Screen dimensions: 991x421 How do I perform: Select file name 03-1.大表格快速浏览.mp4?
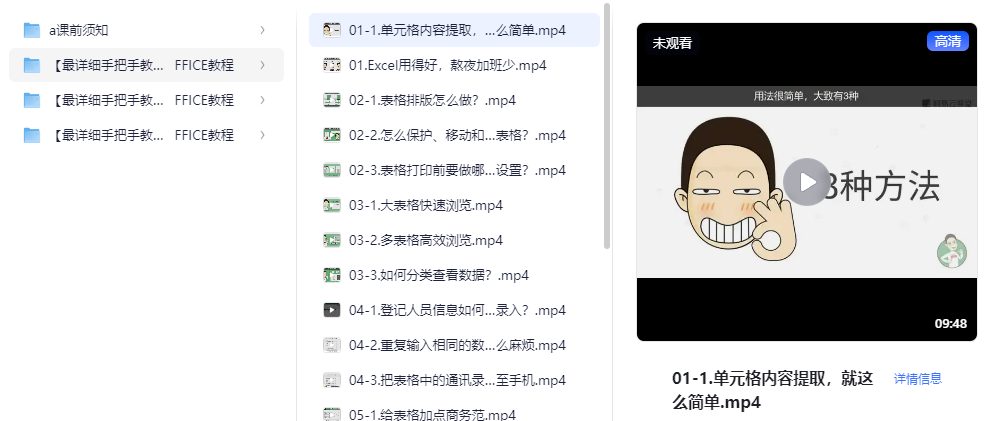coord(426,205)
